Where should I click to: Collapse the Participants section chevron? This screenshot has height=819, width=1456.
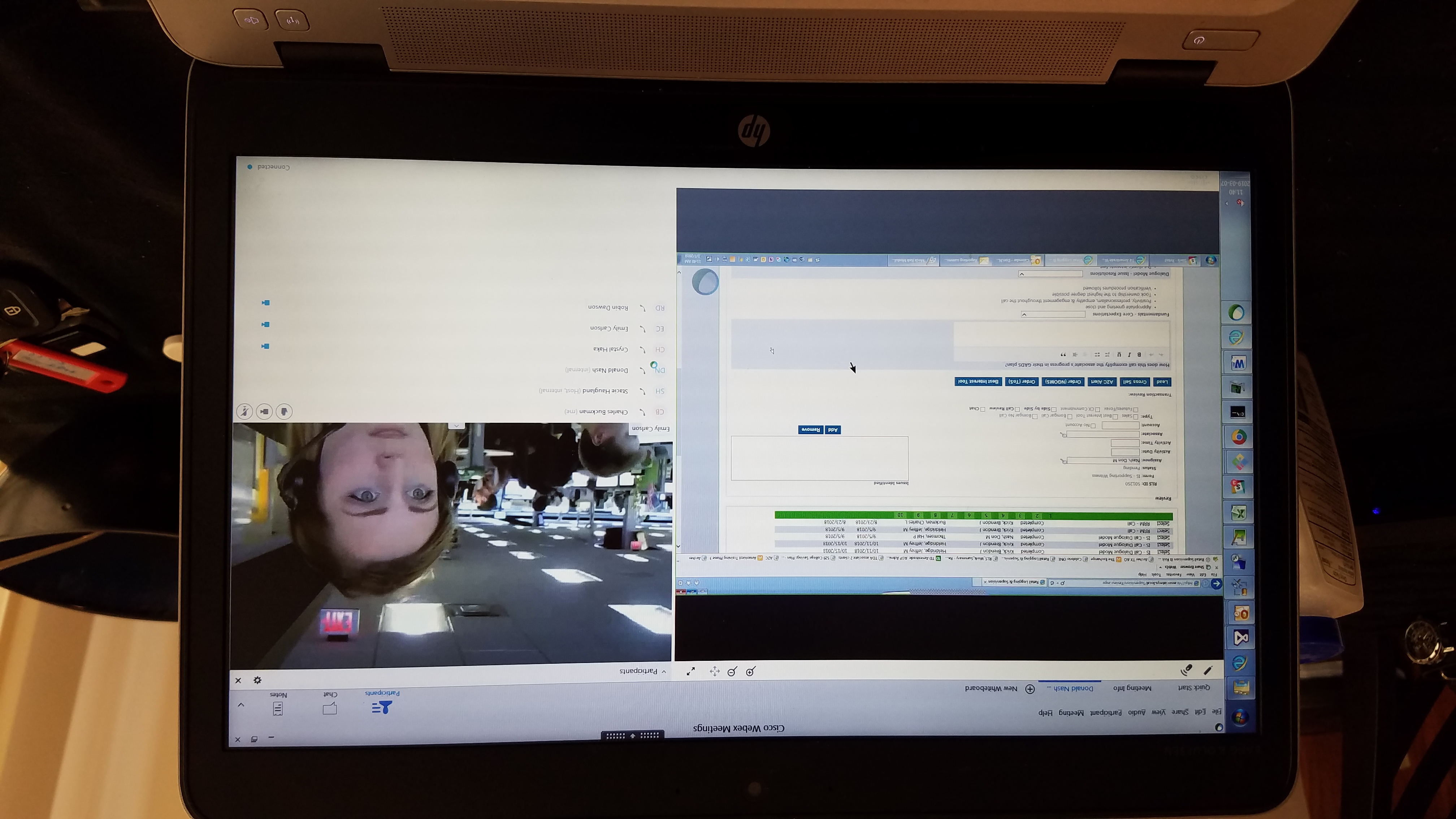[664, 671]
